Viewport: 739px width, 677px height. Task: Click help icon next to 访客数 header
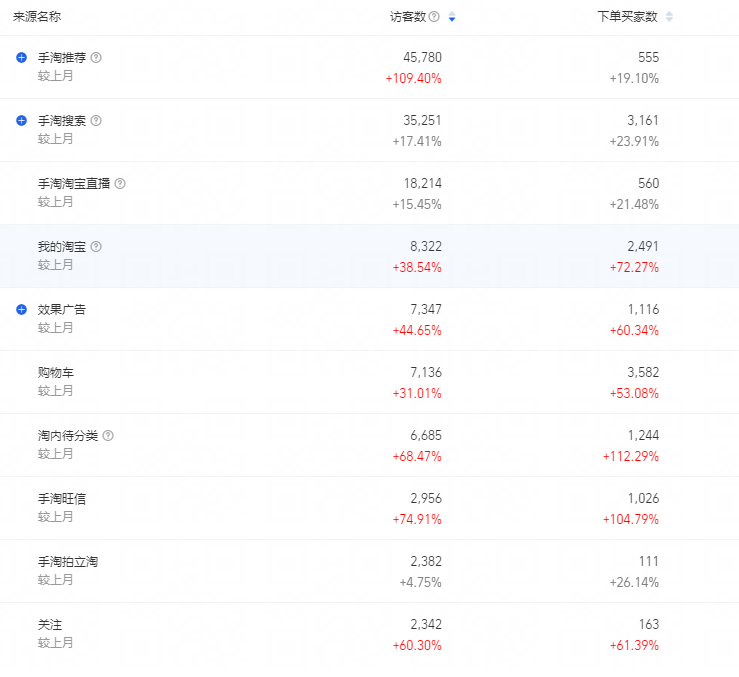pyautogui.click(x=434, y=17)
